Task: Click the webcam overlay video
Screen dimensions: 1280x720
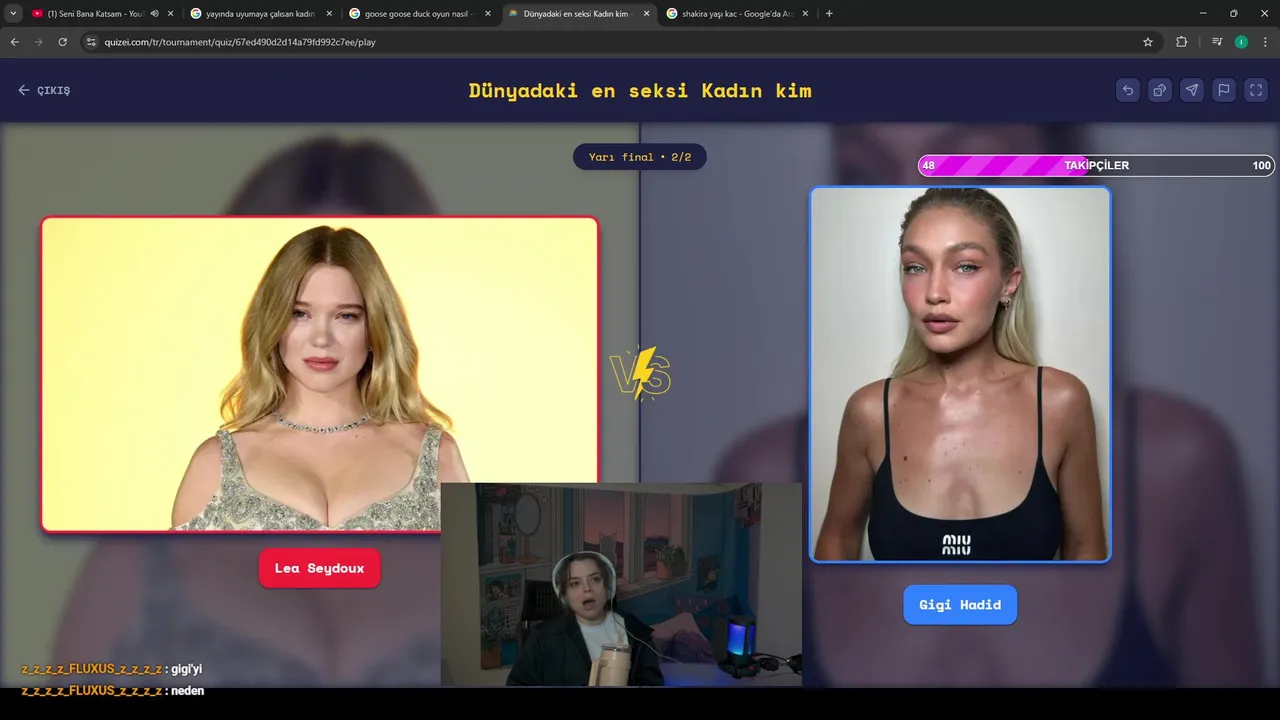Action: [621, 585]
